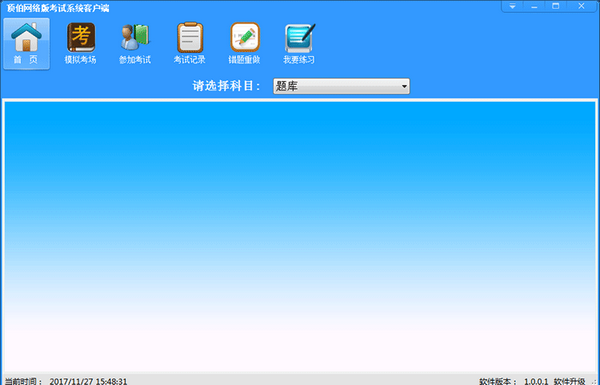View 考试记录 exam records clipboard icon
This screenshot has width=600, height=385.
(190, 44)
